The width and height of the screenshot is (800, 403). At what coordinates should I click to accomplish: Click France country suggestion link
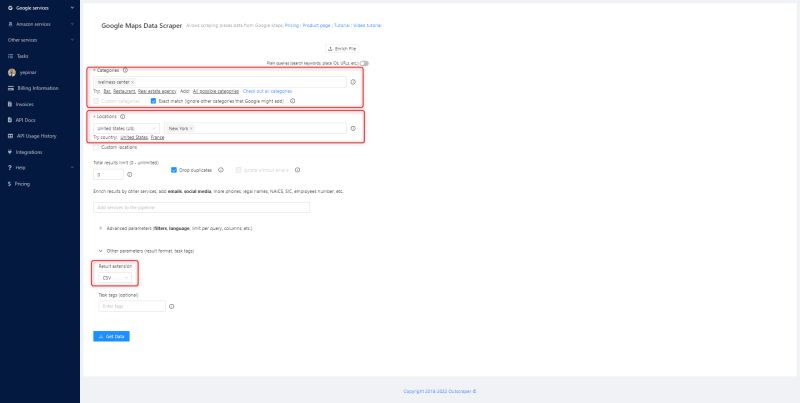tap(158, 138)
